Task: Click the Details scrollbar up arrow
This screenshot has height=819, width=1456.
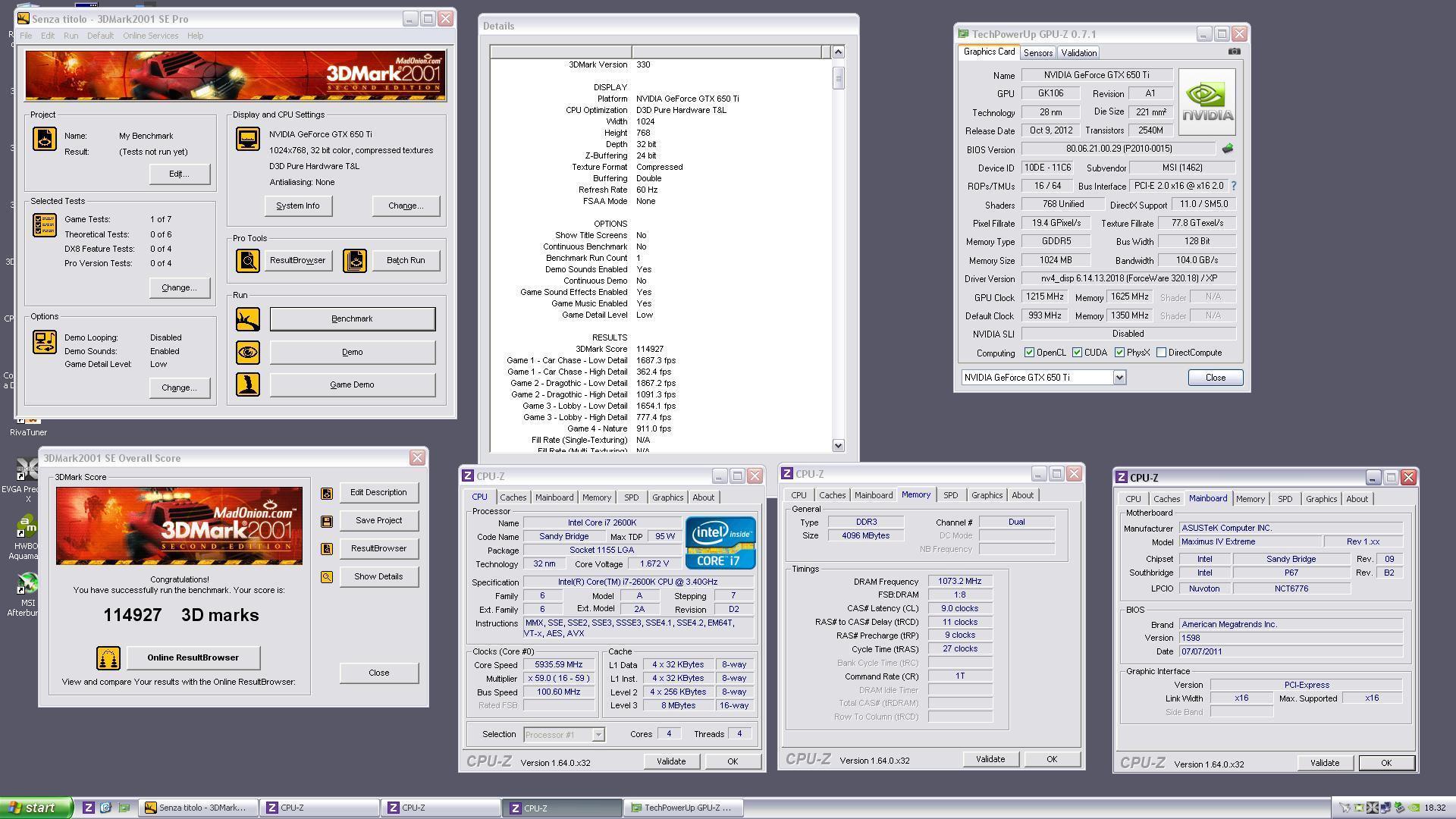Action: click(x=838, y=52)
